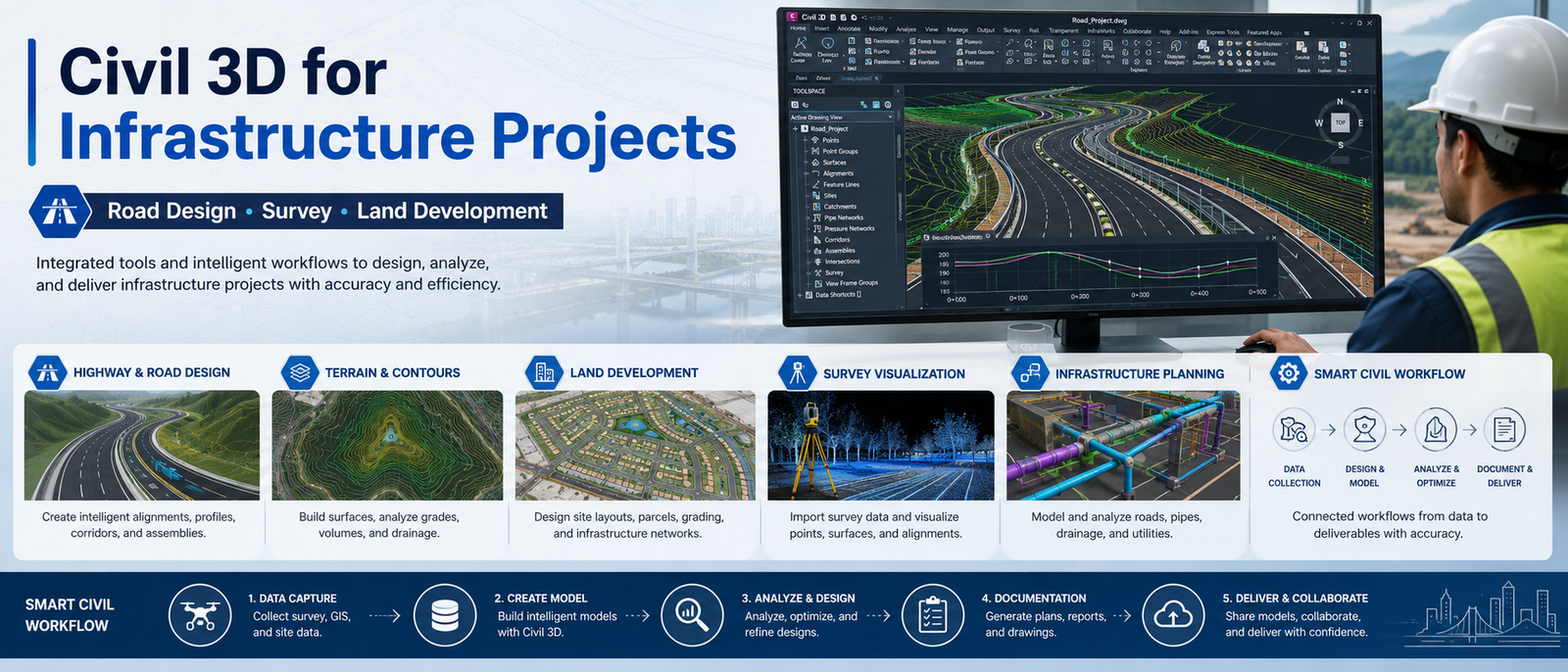This screenshot has width=1568, height=672.
Task: Open the colored pipes infrastructure thumbnail
Action: click(x=1123, y=446)
